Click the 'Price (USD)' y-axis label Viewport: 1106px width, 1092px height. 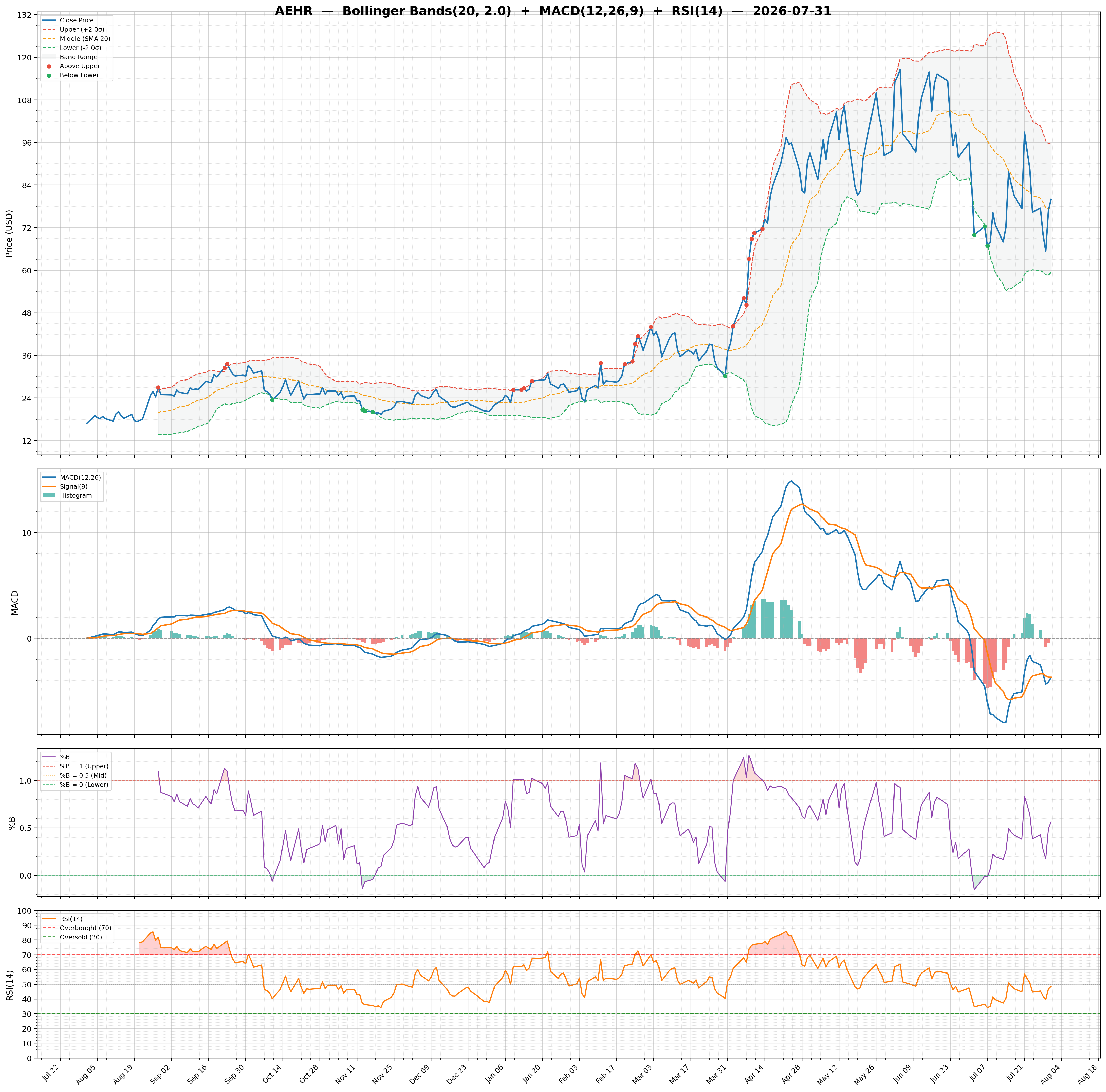(9, 233)
